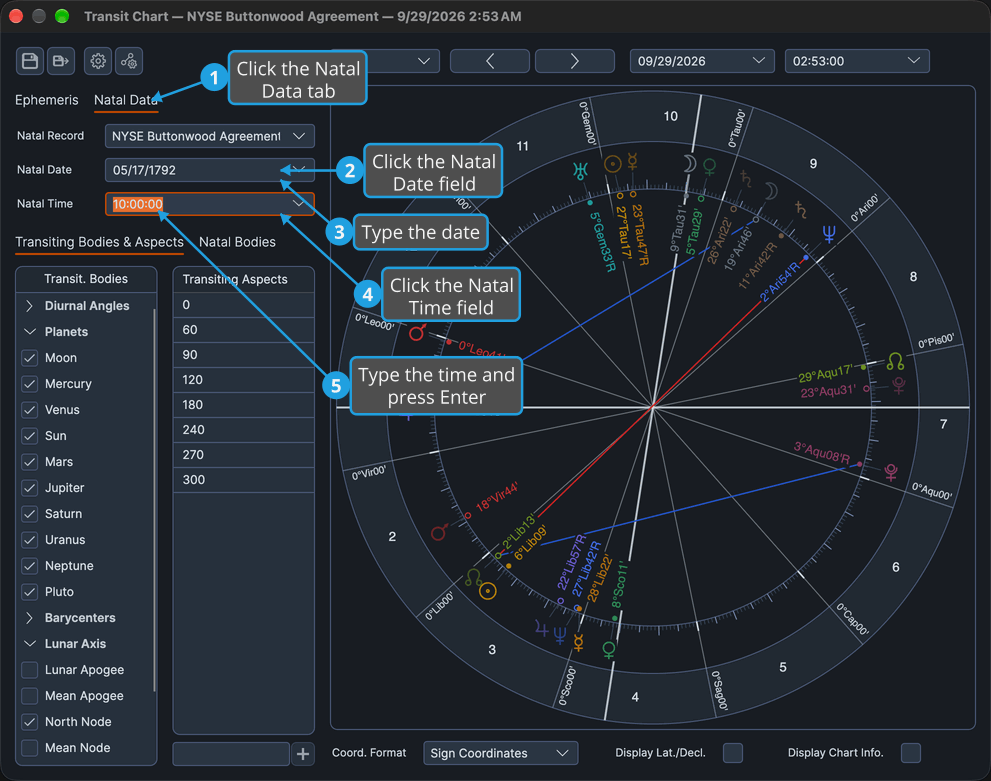The image size is (991, 781).
Task: Click the green macOS zoom button
Action: pyautogui.click(x=62, y=16)
